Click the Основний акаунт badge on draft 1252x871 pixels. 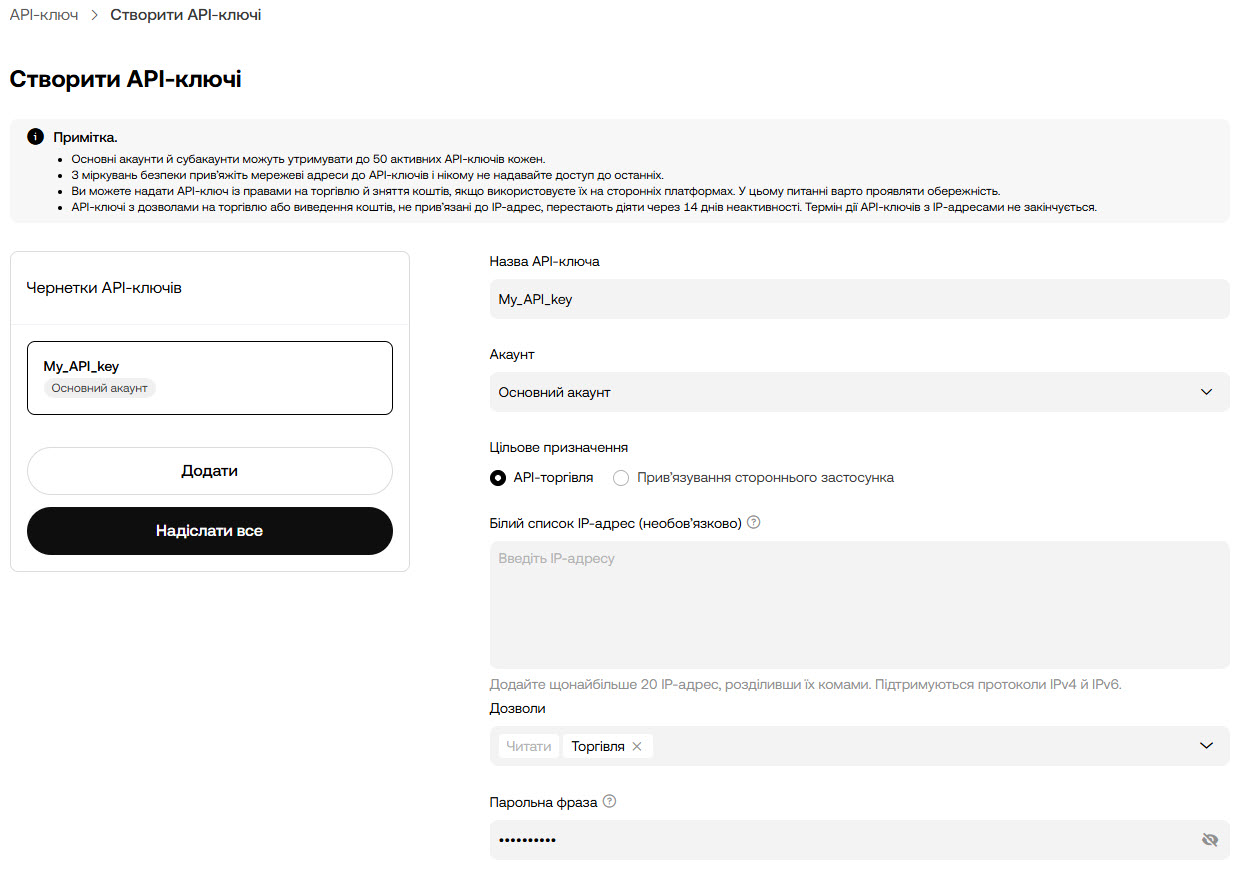coord(99,388)
